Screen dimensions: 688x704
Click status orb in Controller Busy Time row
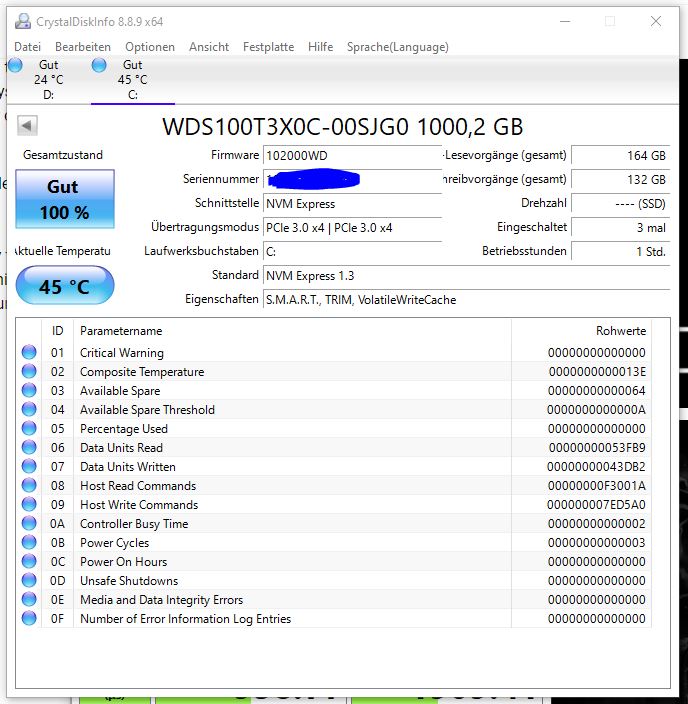[x=29, y=523]
